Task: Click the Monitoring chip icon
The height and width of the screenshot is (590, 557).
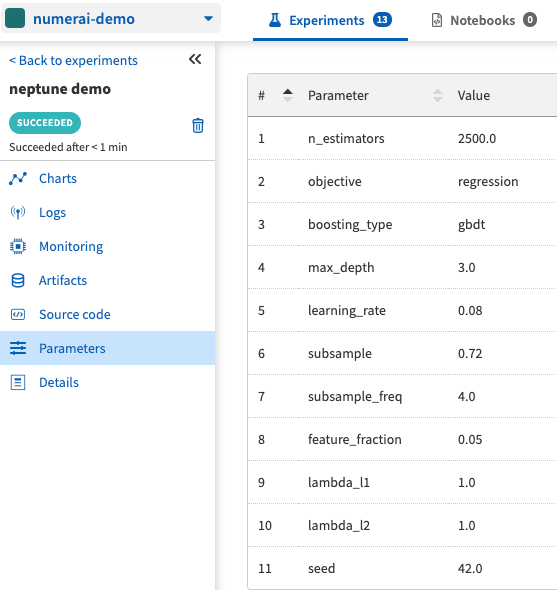Action: pyautogui.click(x=18, y=246)
